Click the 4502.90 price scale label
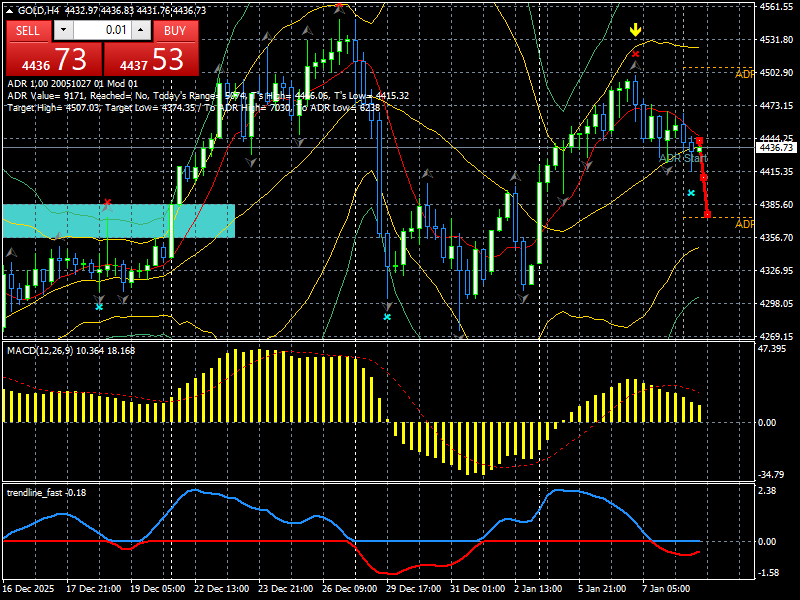 pyautogui.click(x=776, y=72)
